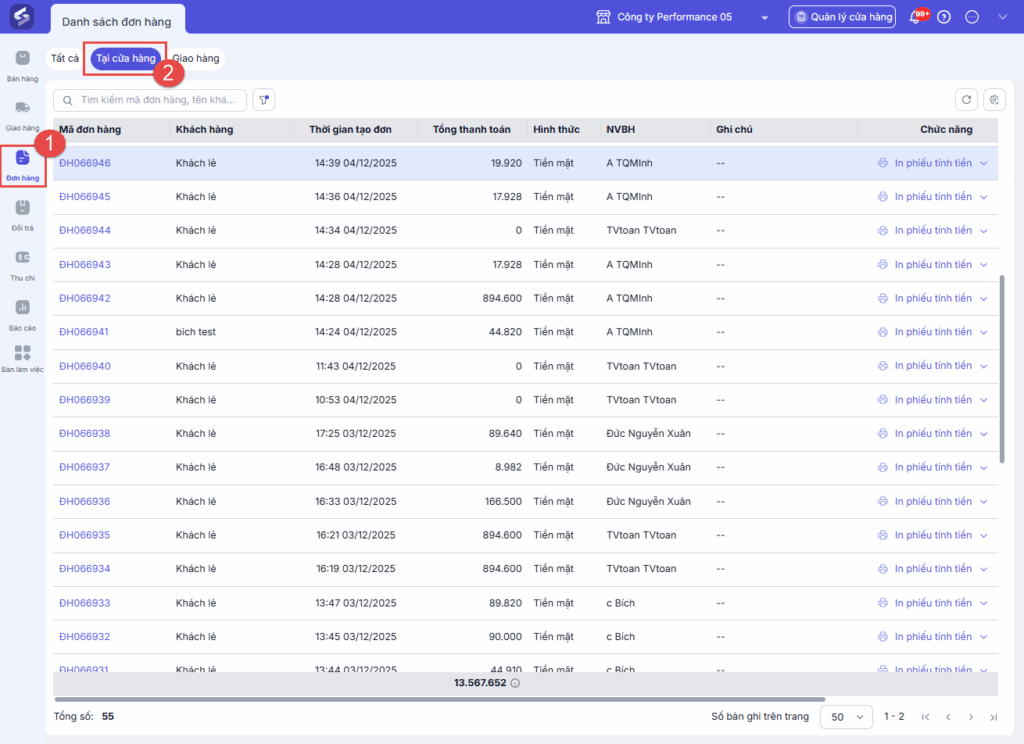Open the help question mark icon

(944, 17)
